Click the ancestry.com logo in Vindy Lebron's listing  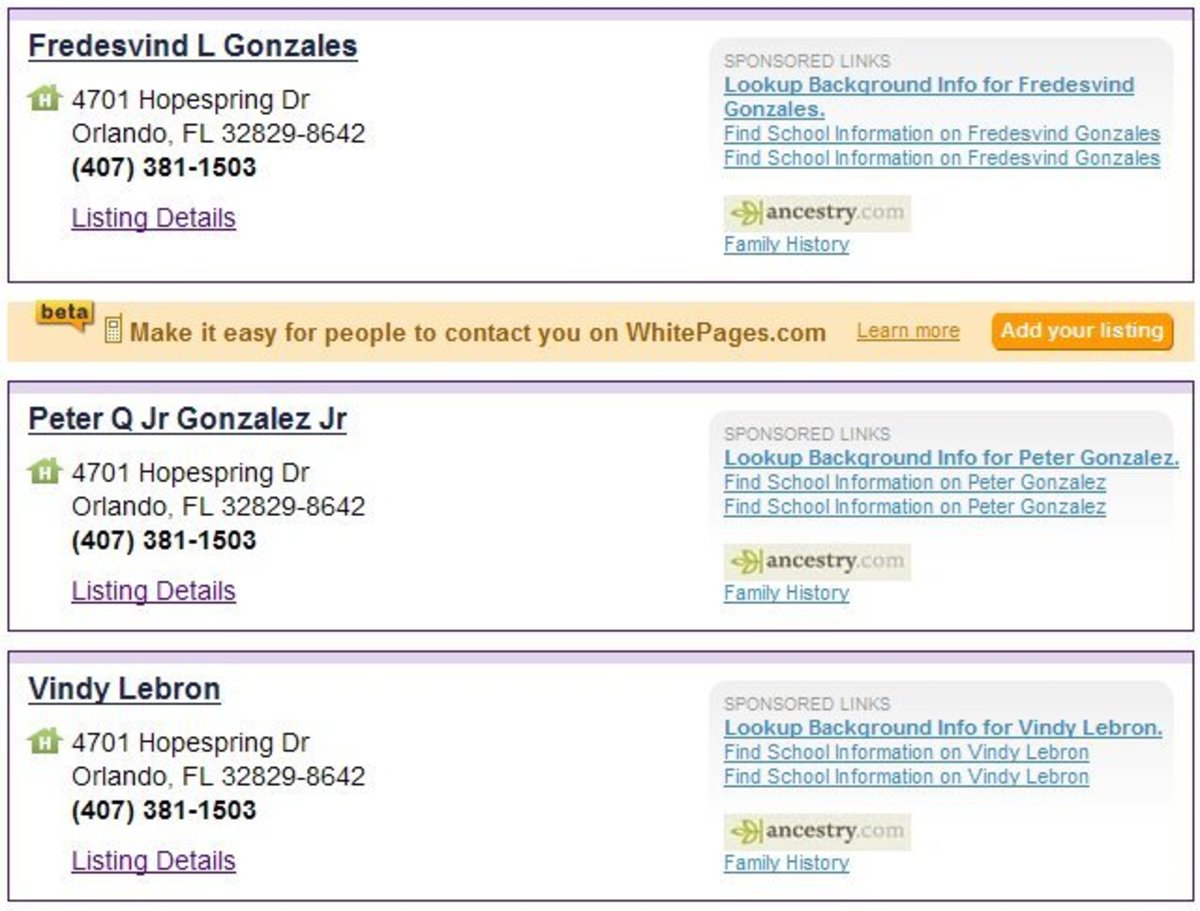tap(816, 831)
